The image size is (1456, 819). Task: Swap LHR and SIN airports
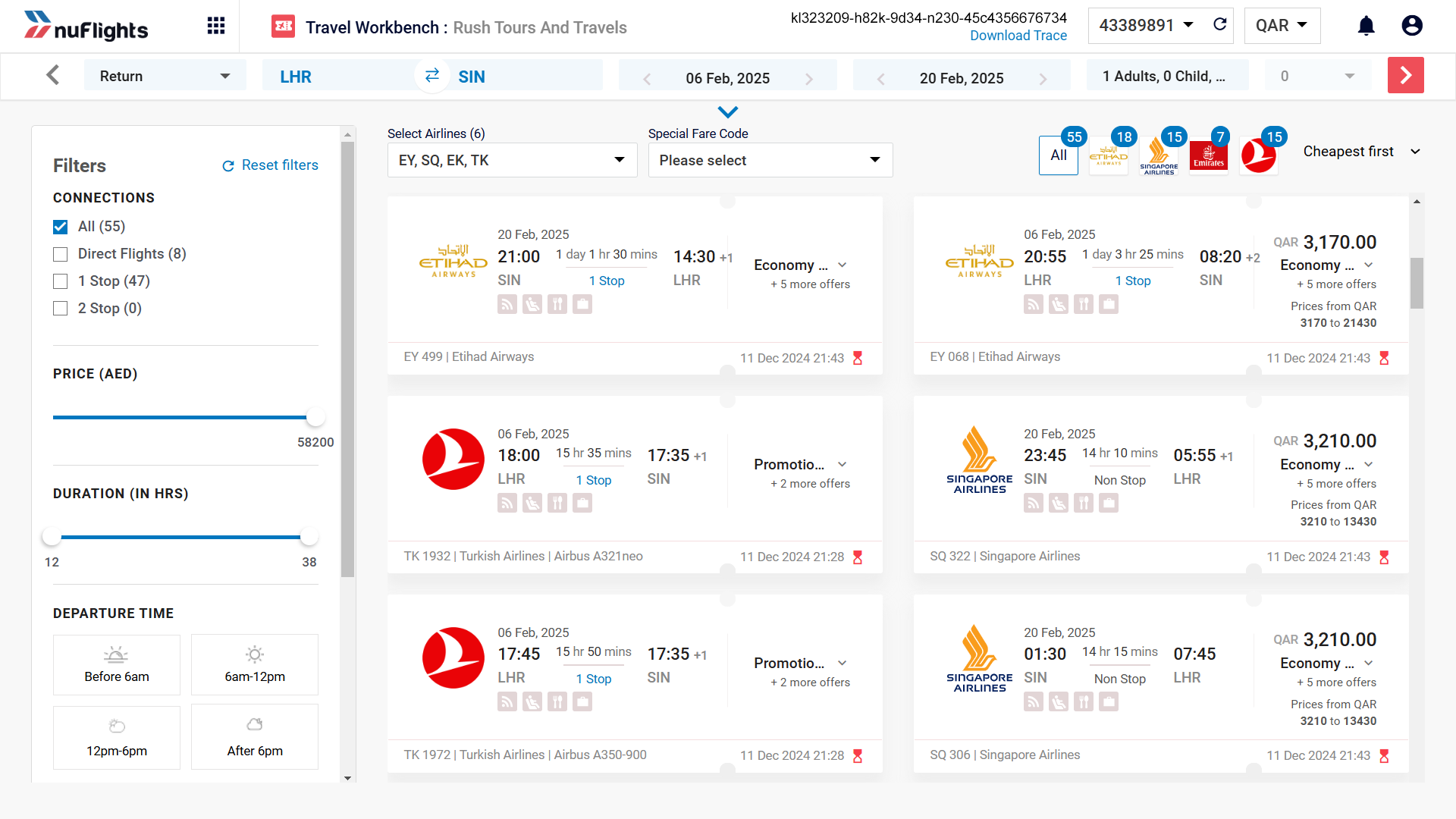[432, 75]
